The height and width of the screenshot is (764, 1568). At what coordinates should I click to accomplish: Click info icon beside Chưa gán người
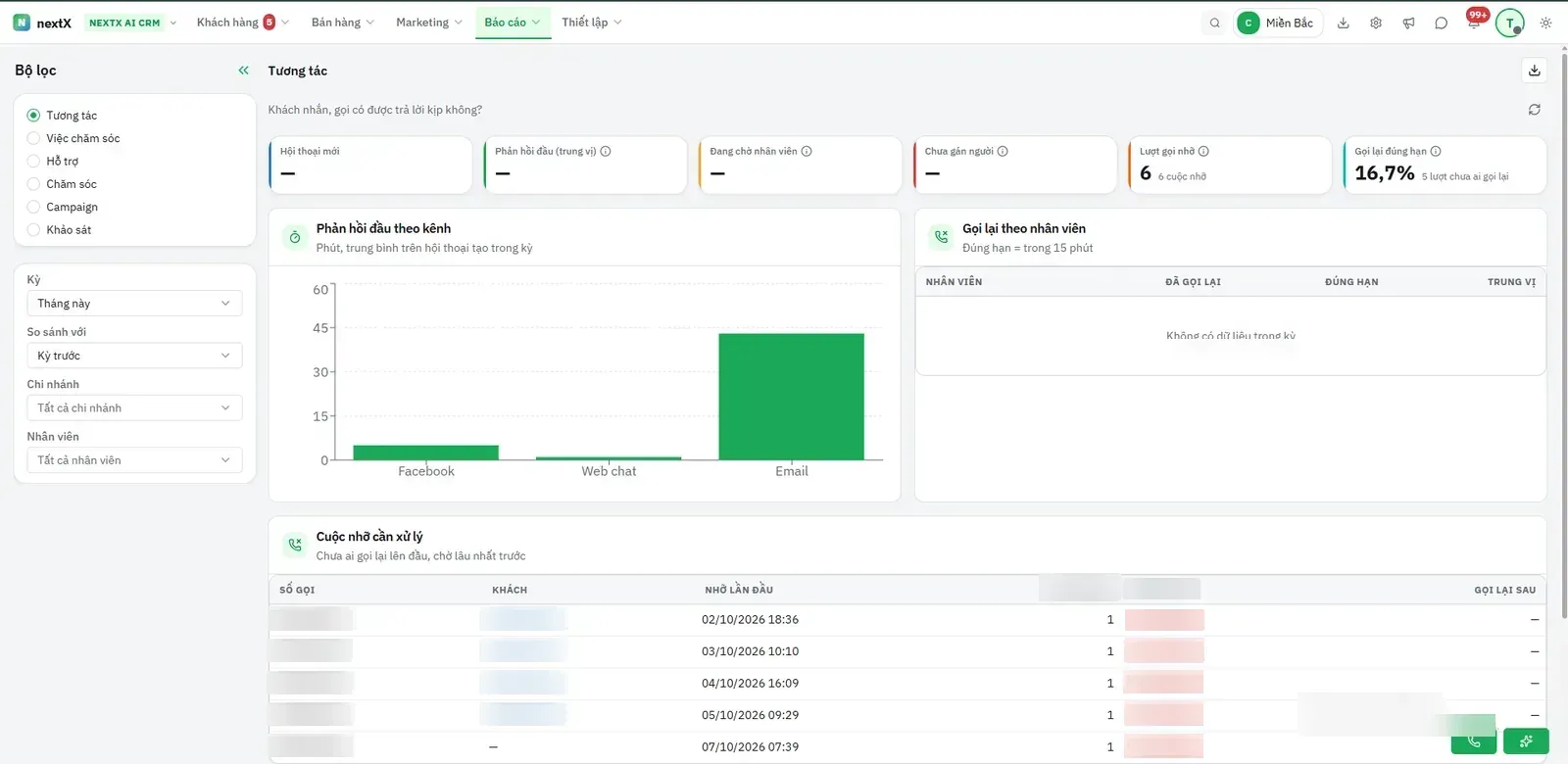[1003, 151]
